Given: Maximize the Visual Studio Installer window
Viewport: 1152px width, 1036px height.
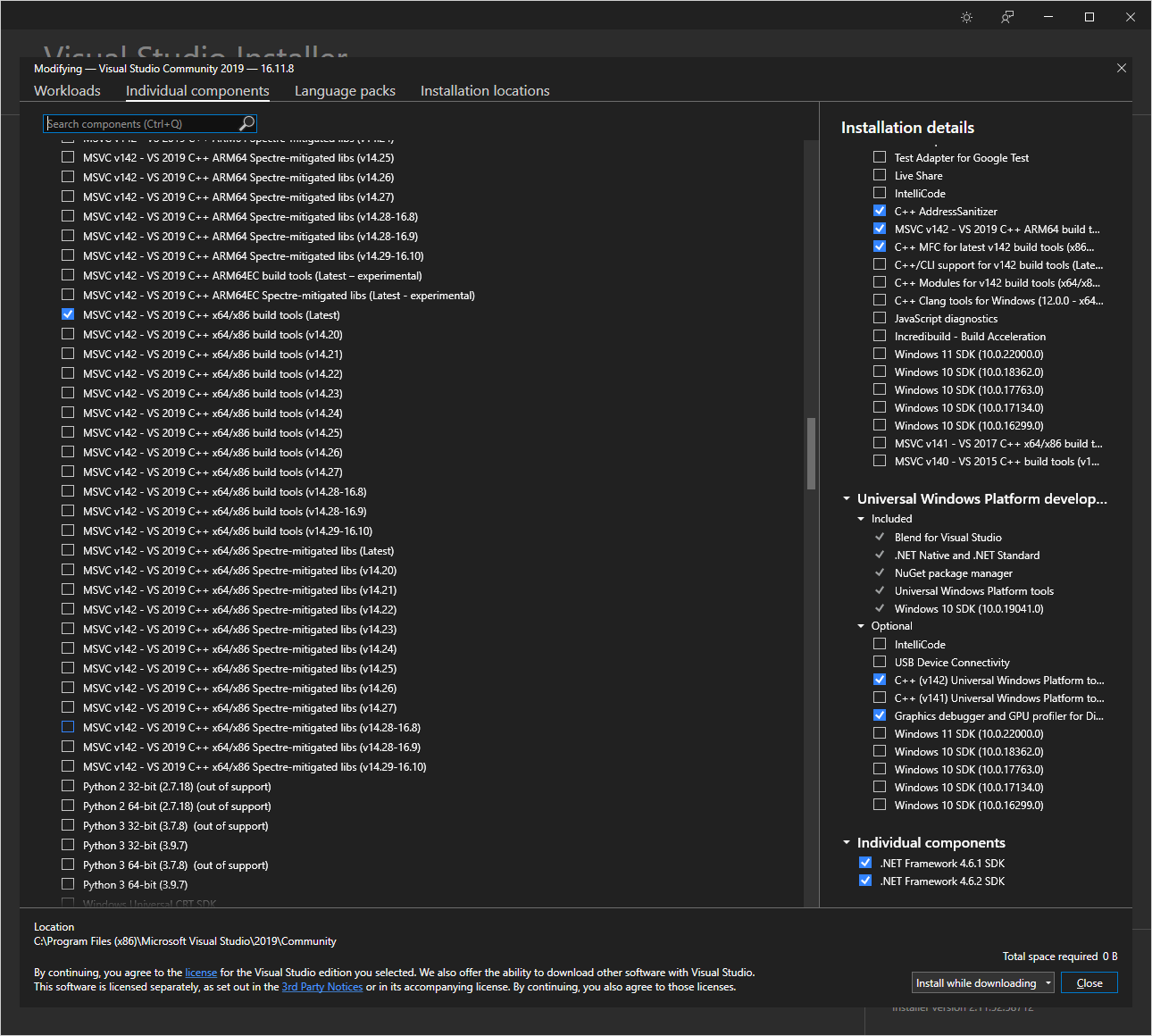Looking at the screenshot, I should click(1089, 17).
